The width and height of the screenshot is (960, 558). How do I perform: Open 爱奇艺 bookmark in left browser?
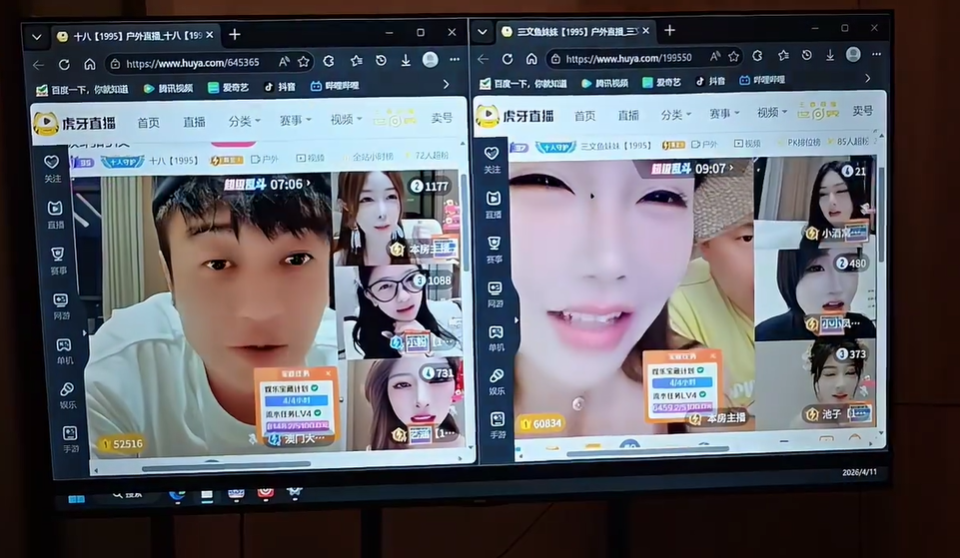(228, 88)
